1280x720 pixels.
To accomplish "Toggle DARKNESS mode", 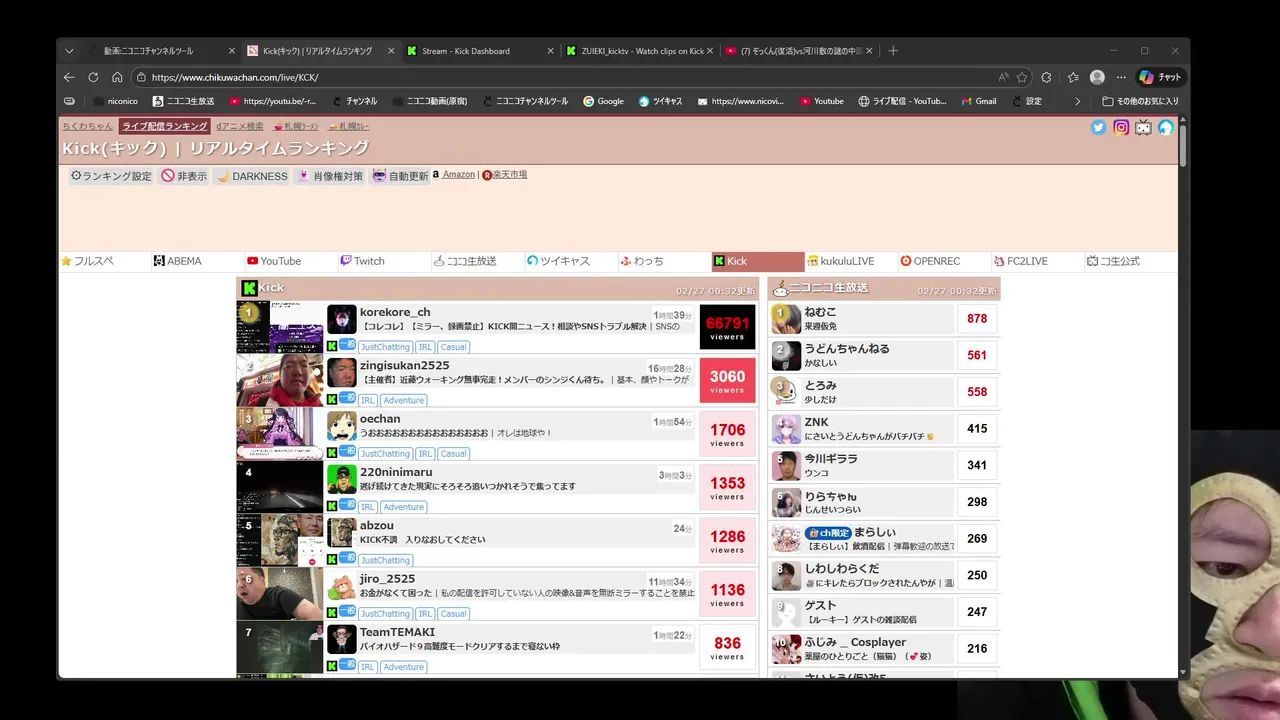I will (x=252, y=176).
